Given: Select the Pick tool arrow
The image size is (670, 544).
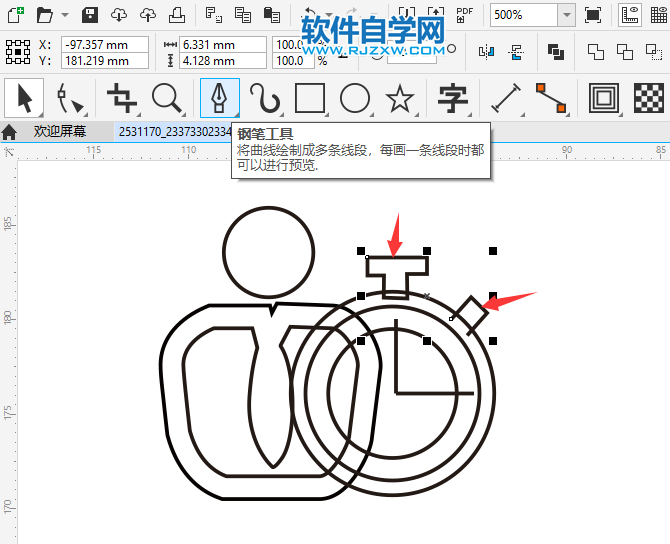Looking at the screenshot, I should tap(24, 98).
